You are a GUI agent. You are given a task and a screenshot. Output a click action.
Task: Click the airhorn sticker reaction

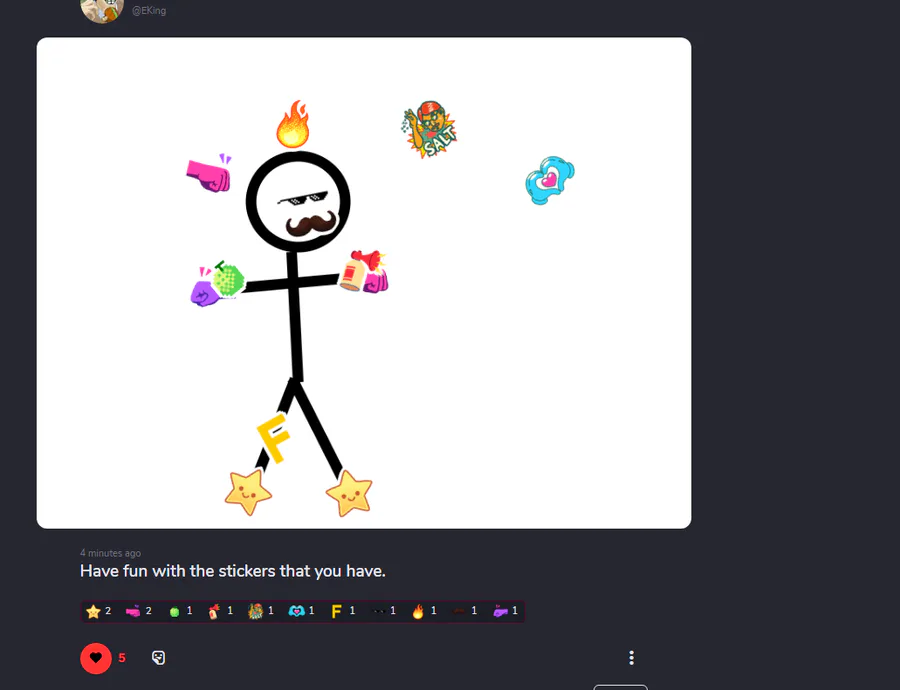point(220,611)
